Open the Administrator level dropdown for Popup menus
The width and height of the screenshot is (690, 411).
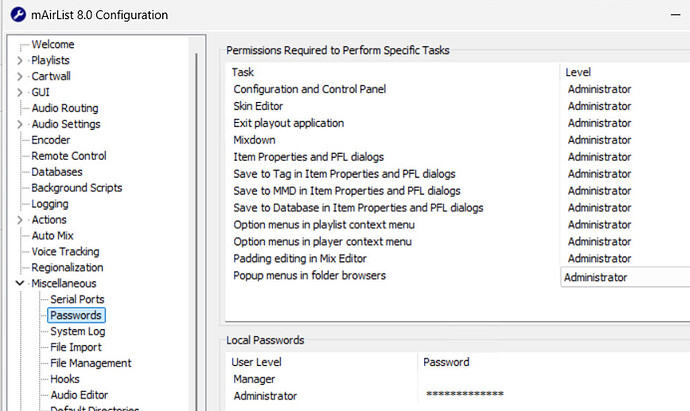pyautogui.click(x=625, y=277)
